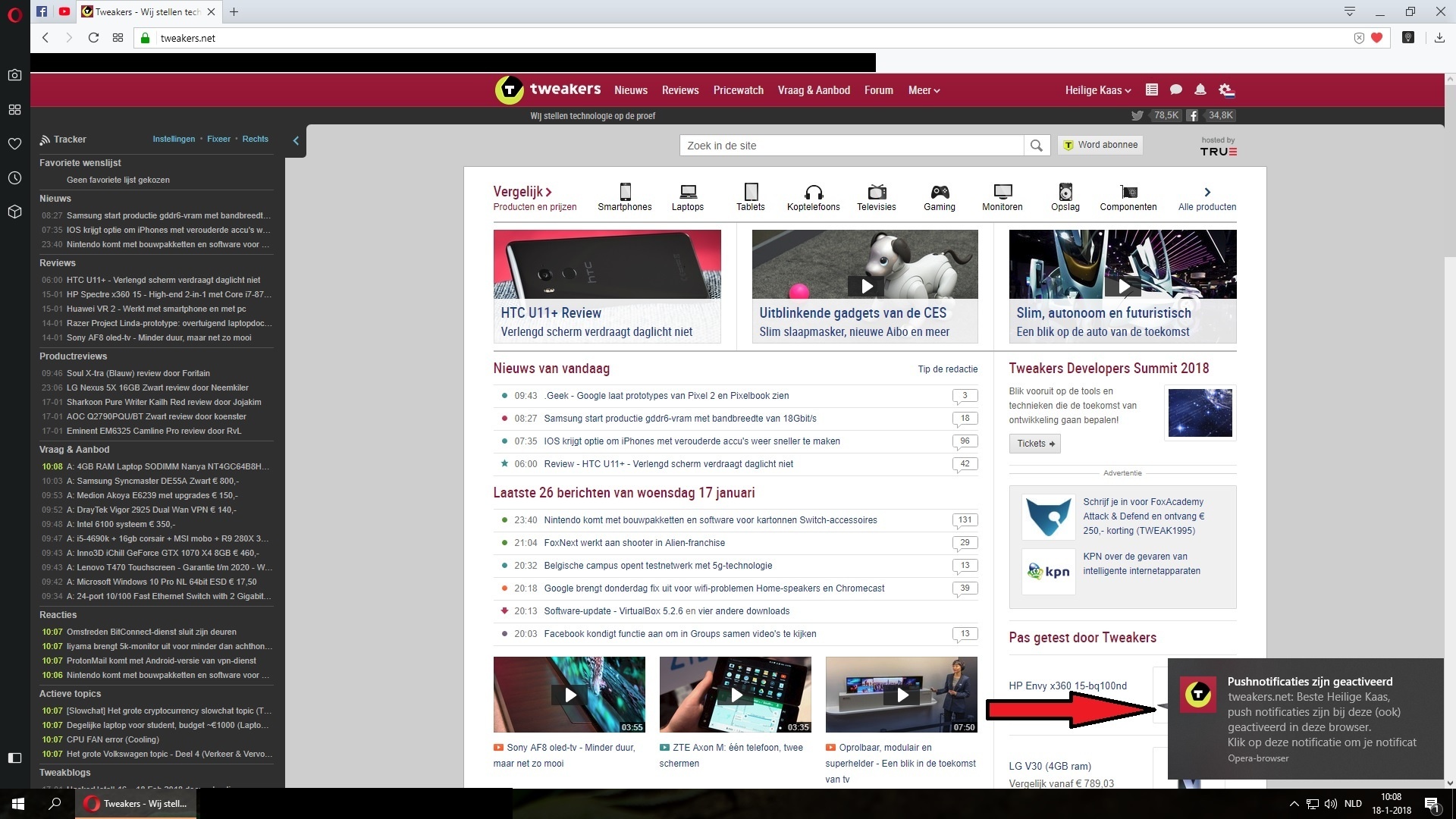Open the Pricewatch menu item
The image size is (1456, 819).
click(738, 90)
